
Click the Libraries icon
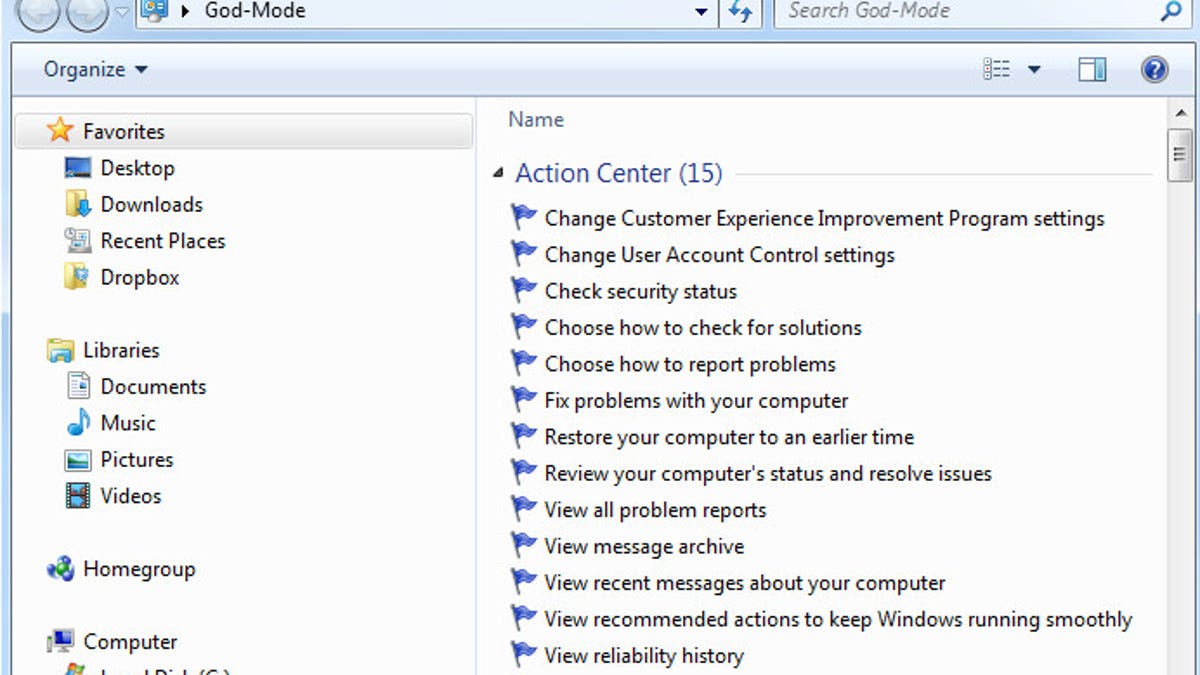tap(61, 350)
